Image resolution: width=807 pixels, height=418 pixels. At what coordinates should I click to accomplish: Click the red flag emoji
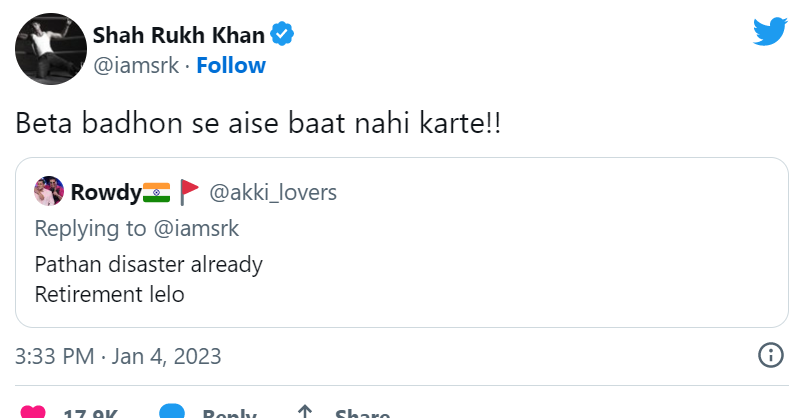coord(190,190)
